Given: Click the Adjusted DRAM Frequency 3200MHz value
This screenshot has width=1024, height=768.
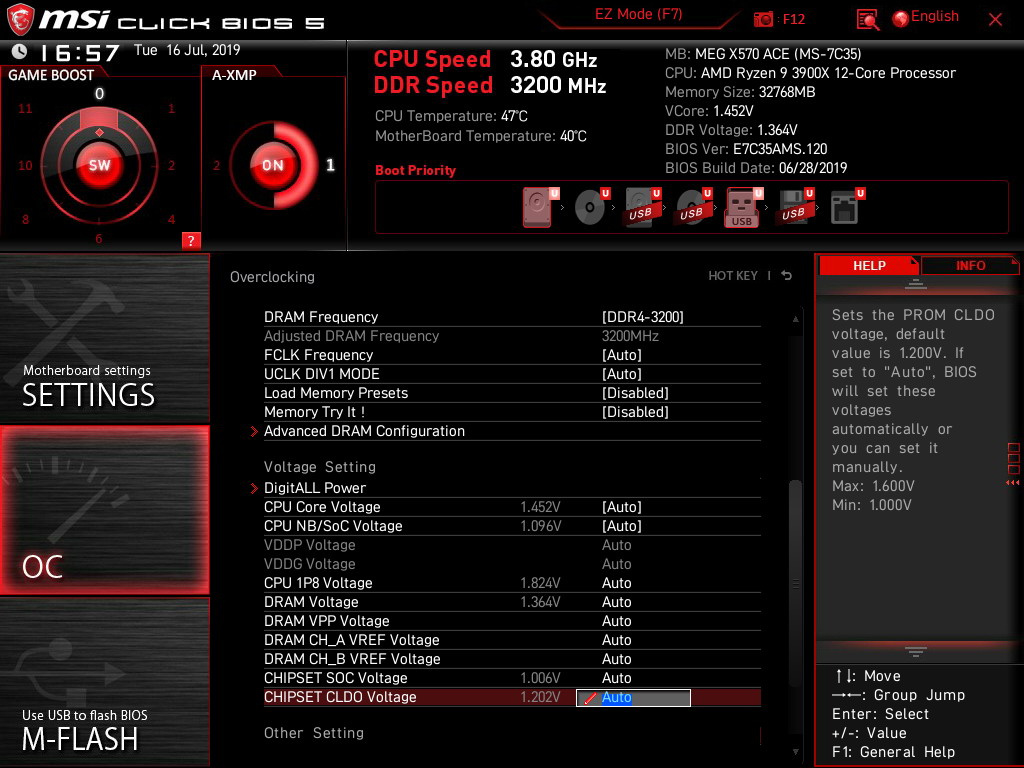Looking at the screenshot, I should tap(630, 336).
